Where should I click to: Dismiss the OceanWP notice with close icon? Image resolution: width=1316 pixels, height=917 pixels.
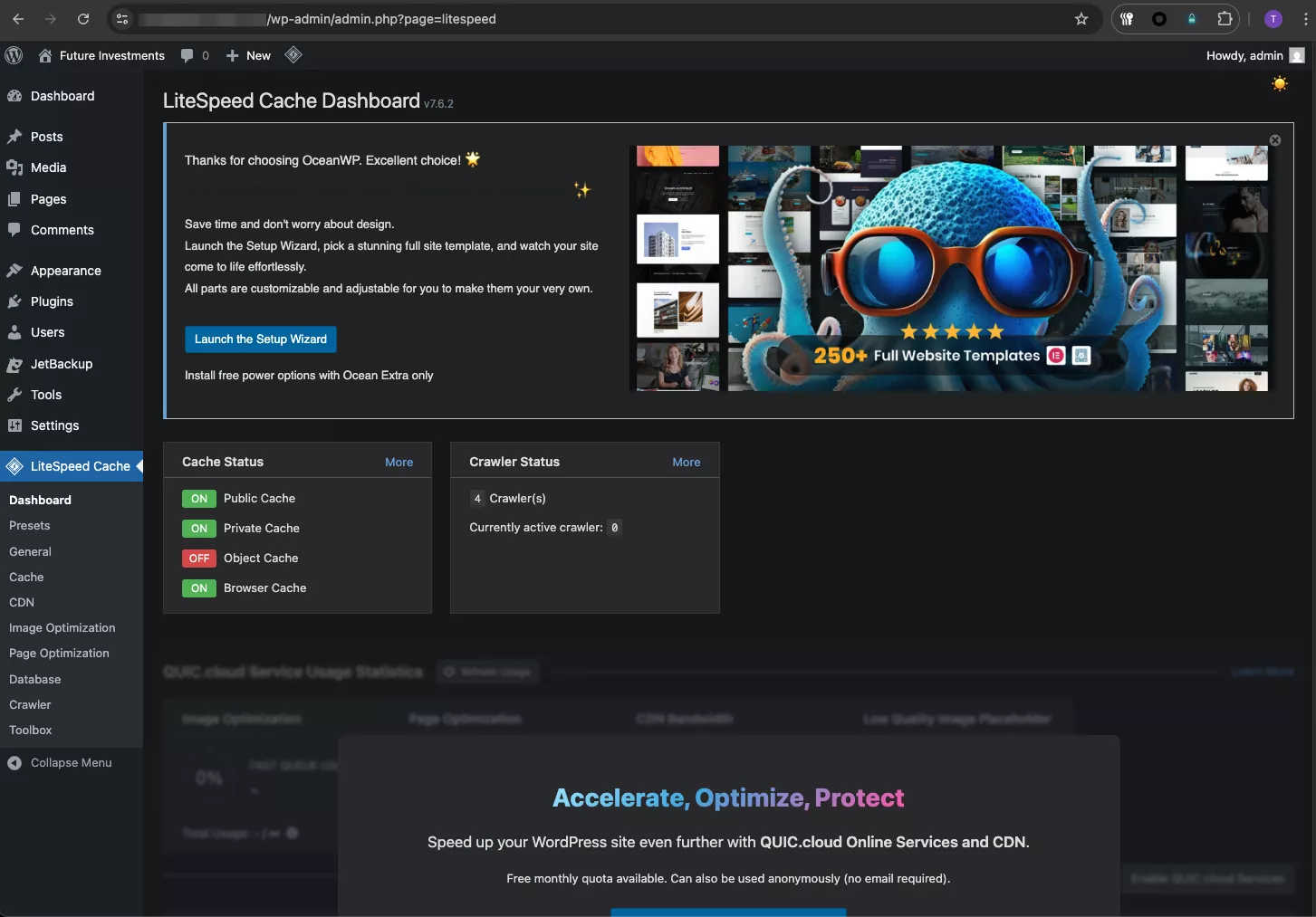pos(1274,140)
